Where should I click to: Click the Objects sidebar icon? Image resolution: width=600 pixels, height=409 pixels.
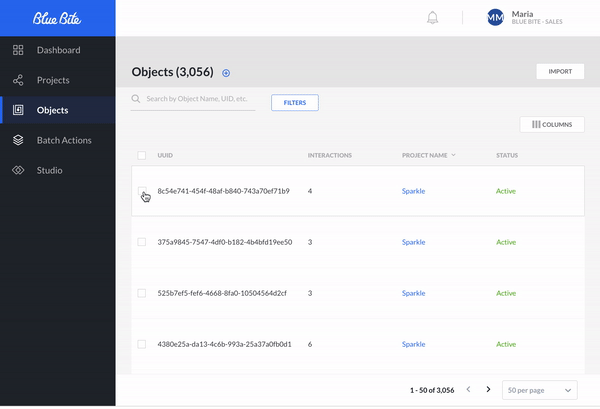(x=18, y=110)
